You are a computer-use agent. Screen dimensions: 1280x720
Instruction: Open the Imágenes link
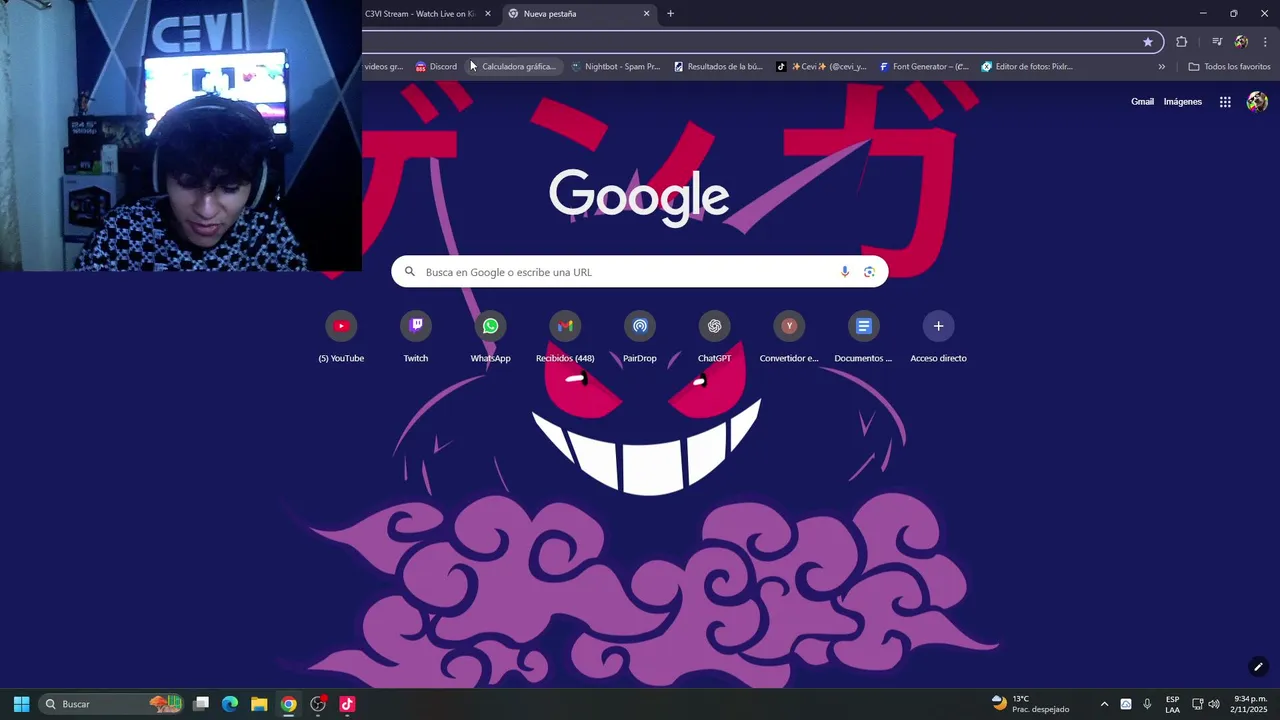tap(1183, 102)
